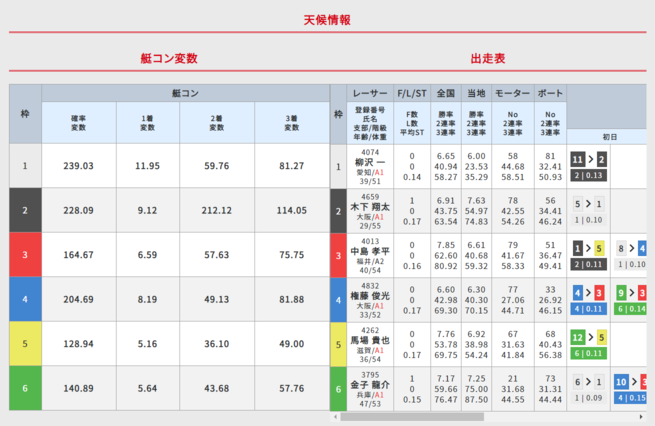
Task: Expand the 出走表 section heading
Action: [491, 59]
